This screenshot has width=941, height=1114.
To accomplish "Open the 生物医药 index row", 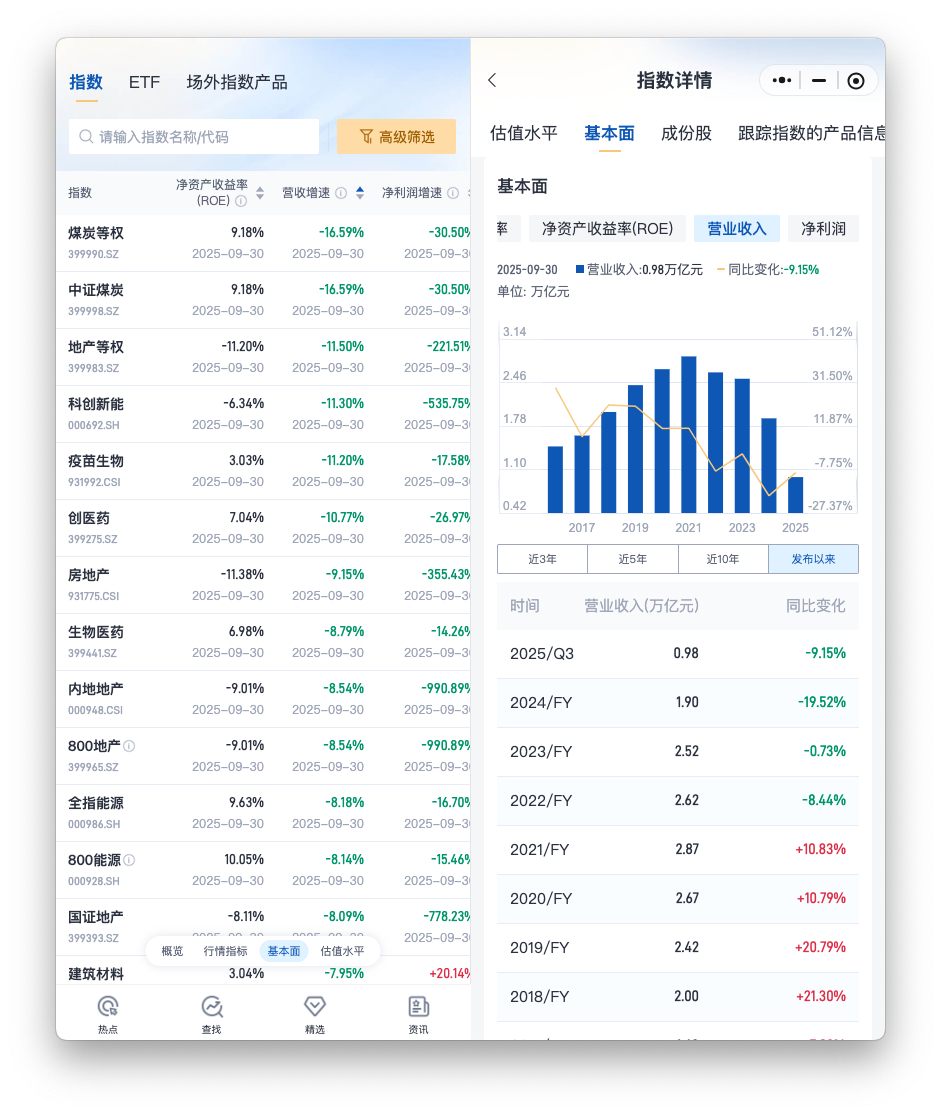I will click(x=263, y=642).
